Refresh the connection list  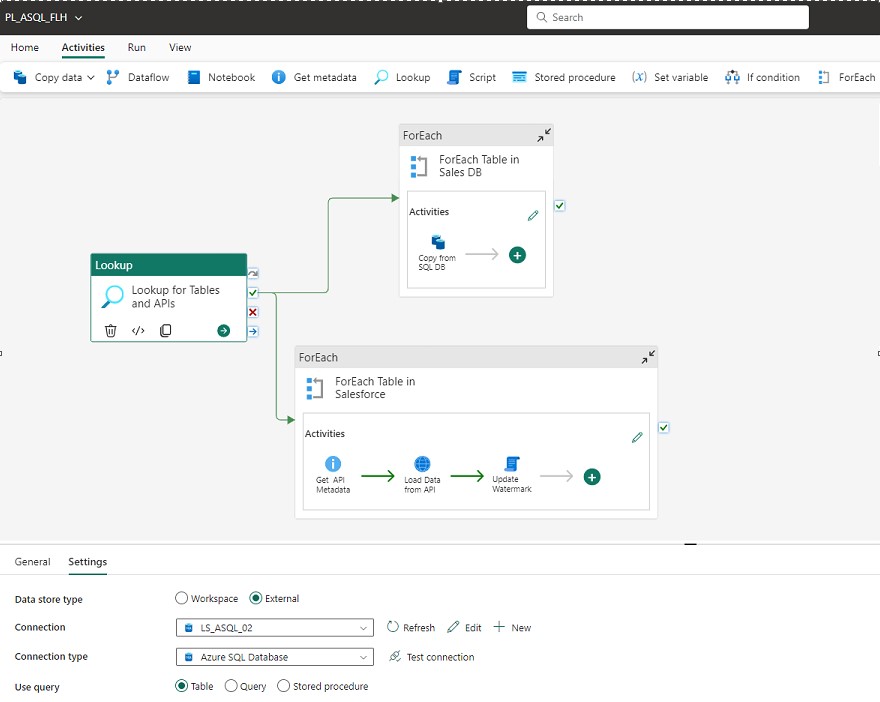(x=410, y=628)
